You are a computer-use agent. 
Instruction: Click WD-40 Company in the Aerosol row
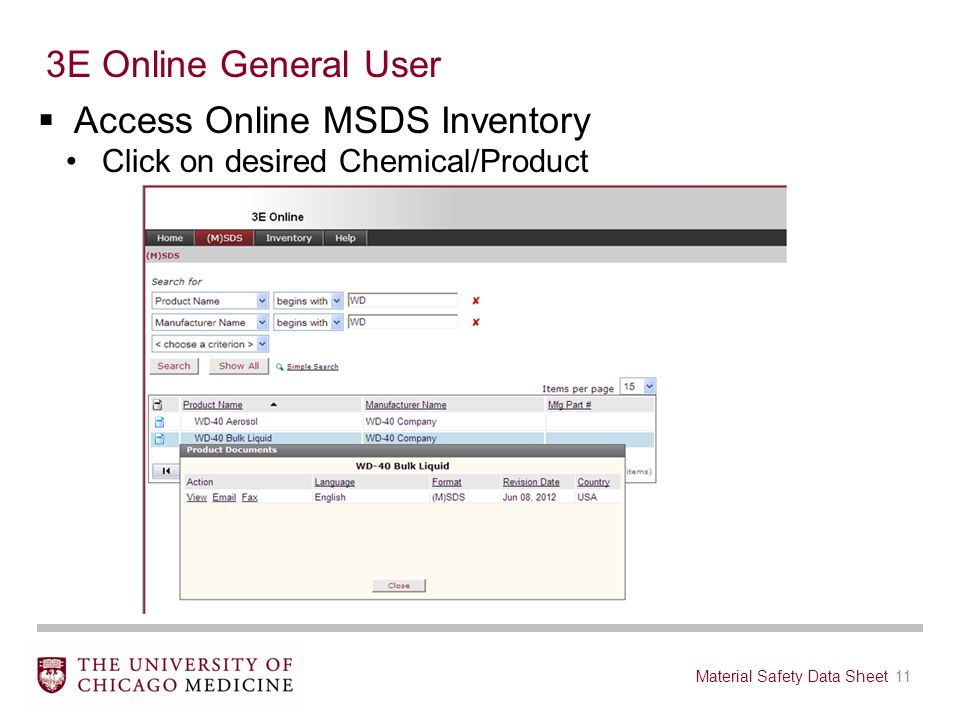[400, 422]
